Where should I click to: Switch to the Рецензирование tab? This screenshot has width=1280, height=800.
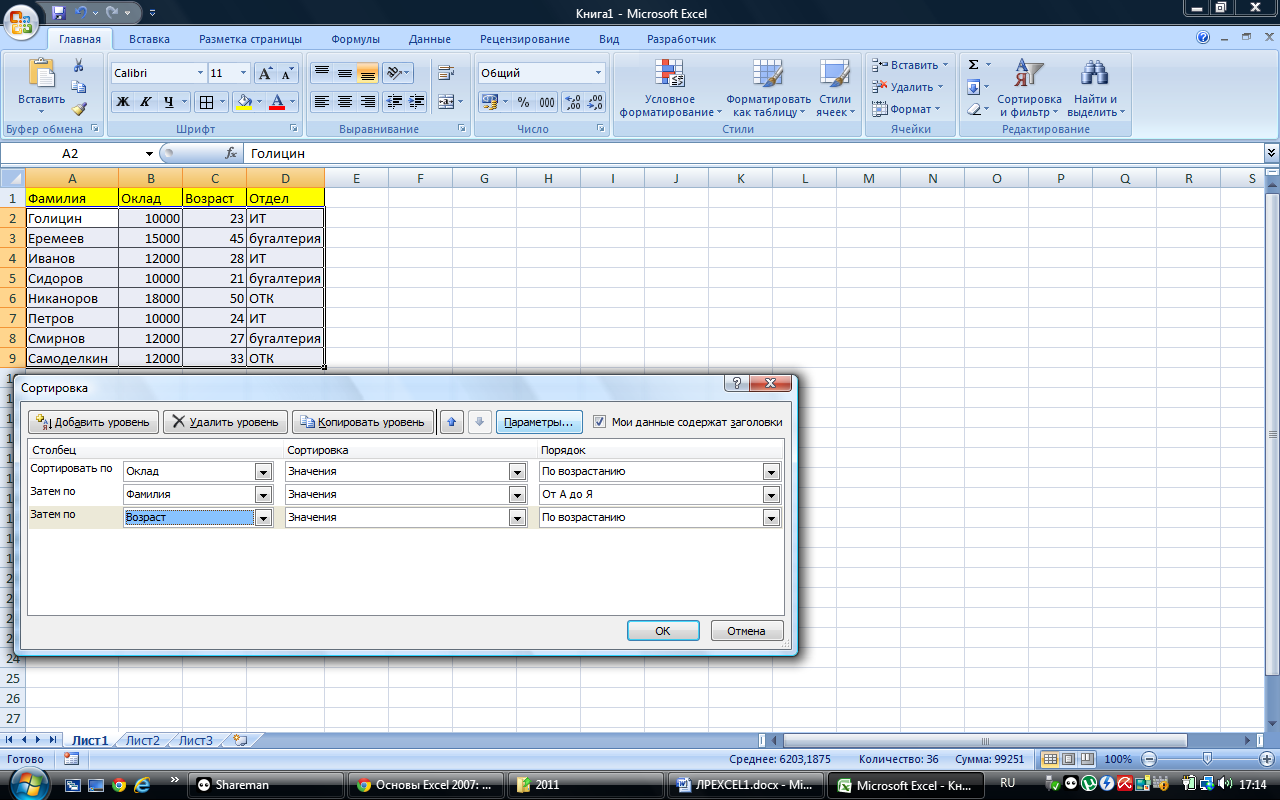pos(525,39)
